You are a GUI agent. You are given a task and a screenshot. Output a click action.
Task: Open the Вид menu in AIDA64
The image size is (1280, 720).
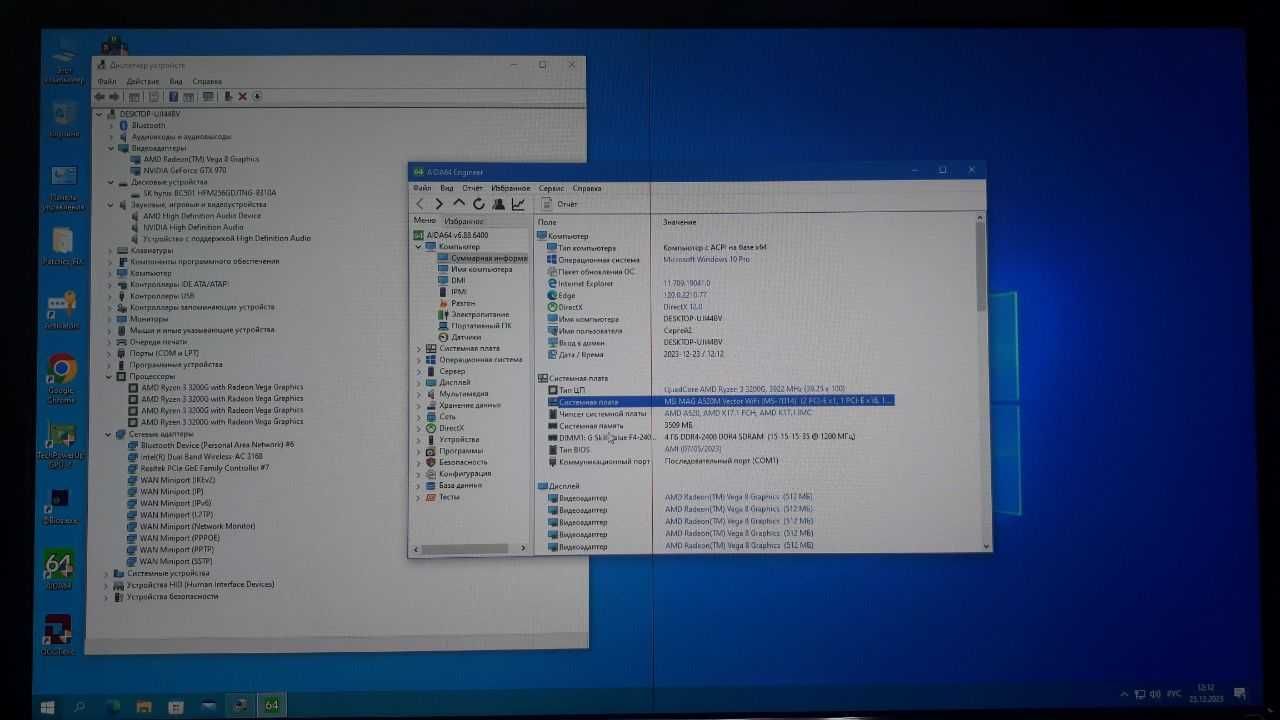click(447, 188)
